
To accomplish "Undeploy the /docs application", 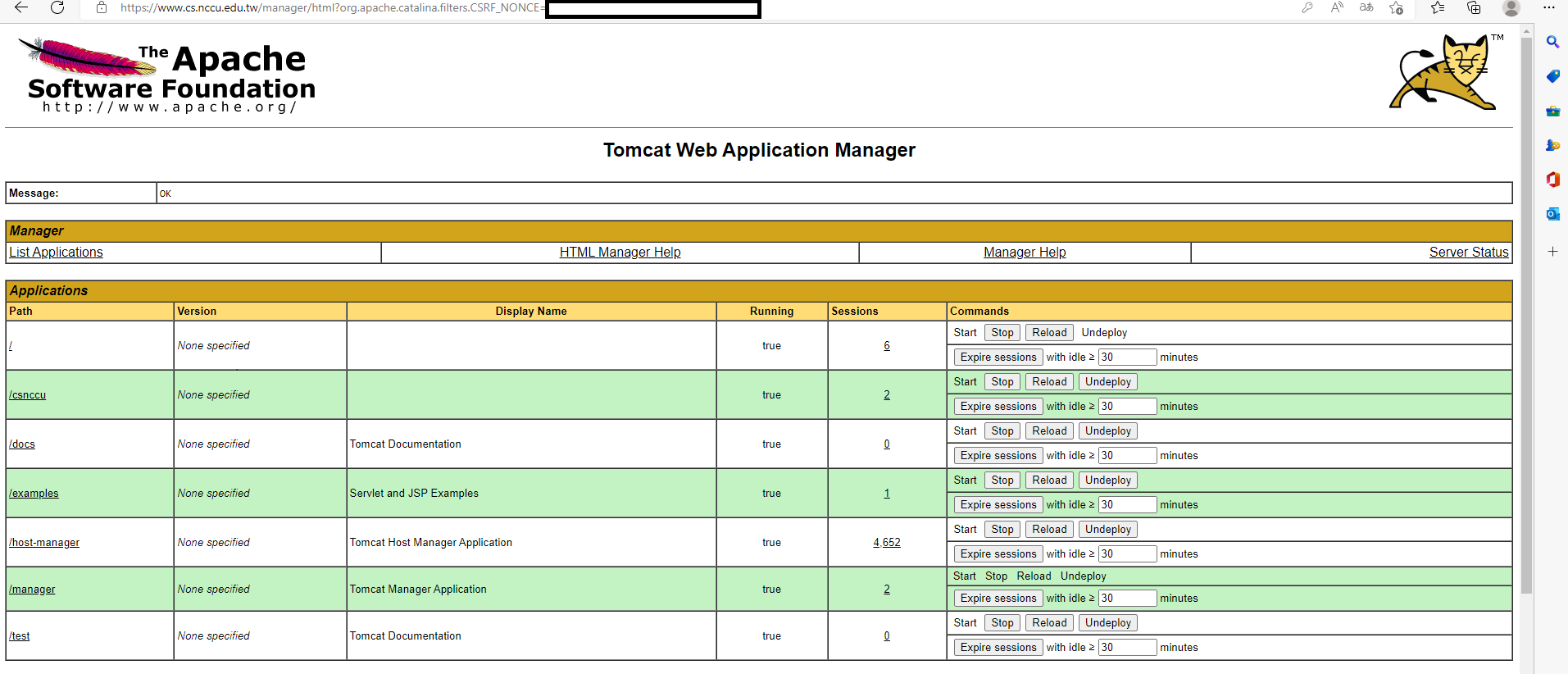I will coord(1108,430).
